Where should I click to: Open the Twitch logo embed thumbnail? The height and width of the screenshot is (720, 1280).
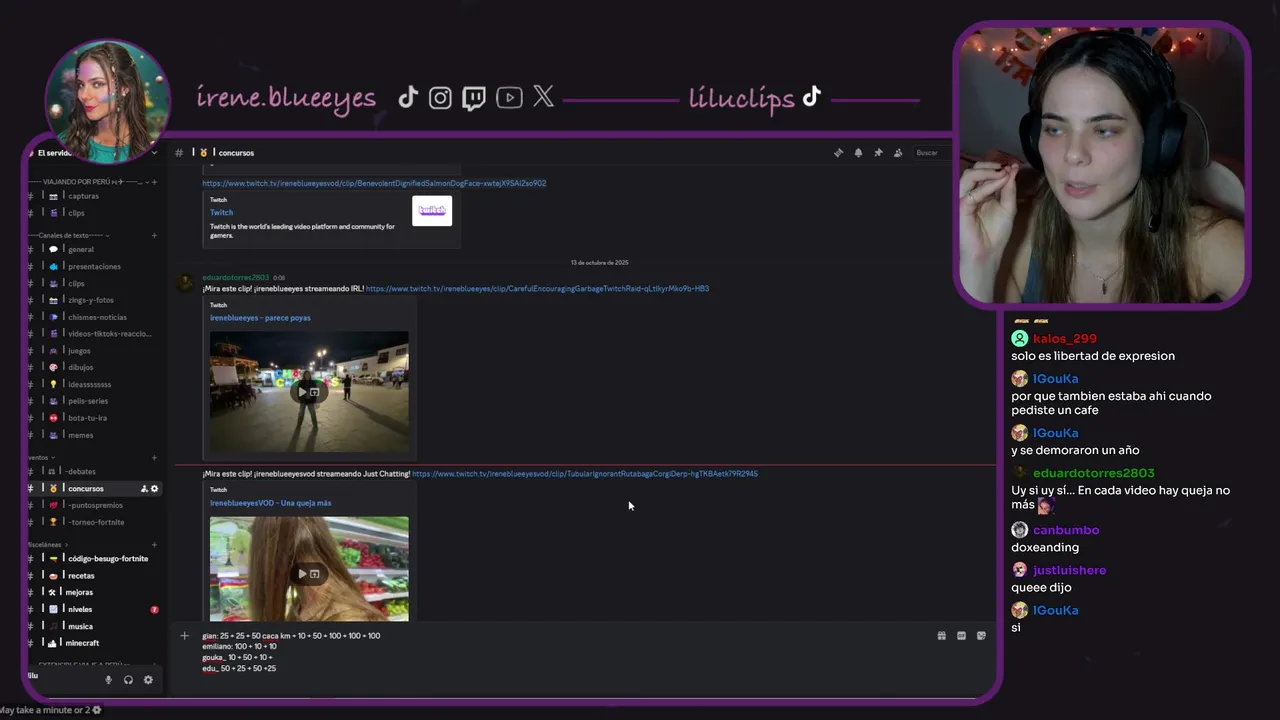point(432,210)
